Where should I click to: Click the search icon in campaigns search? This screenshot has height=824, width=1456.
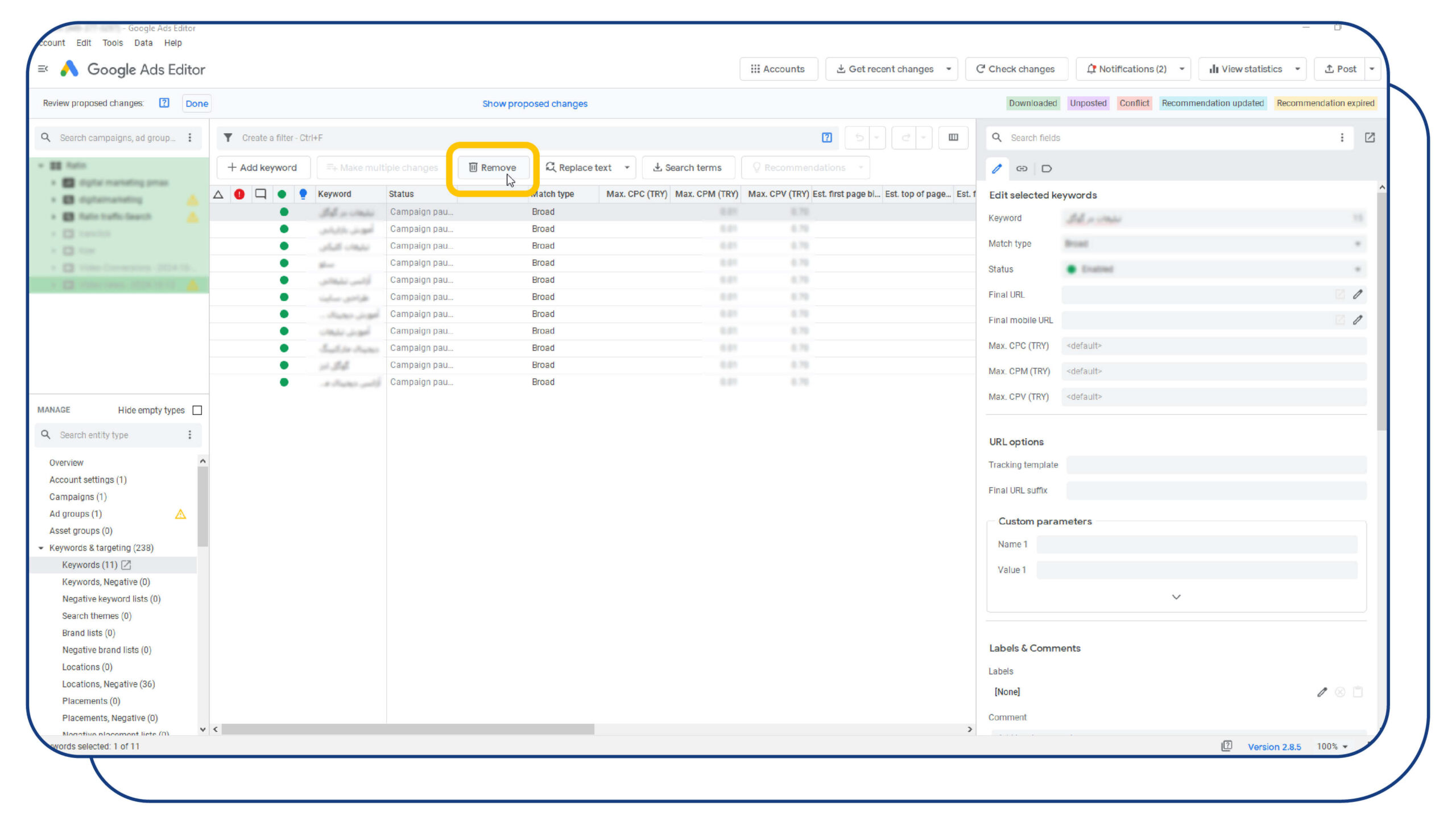pos(46,138)
